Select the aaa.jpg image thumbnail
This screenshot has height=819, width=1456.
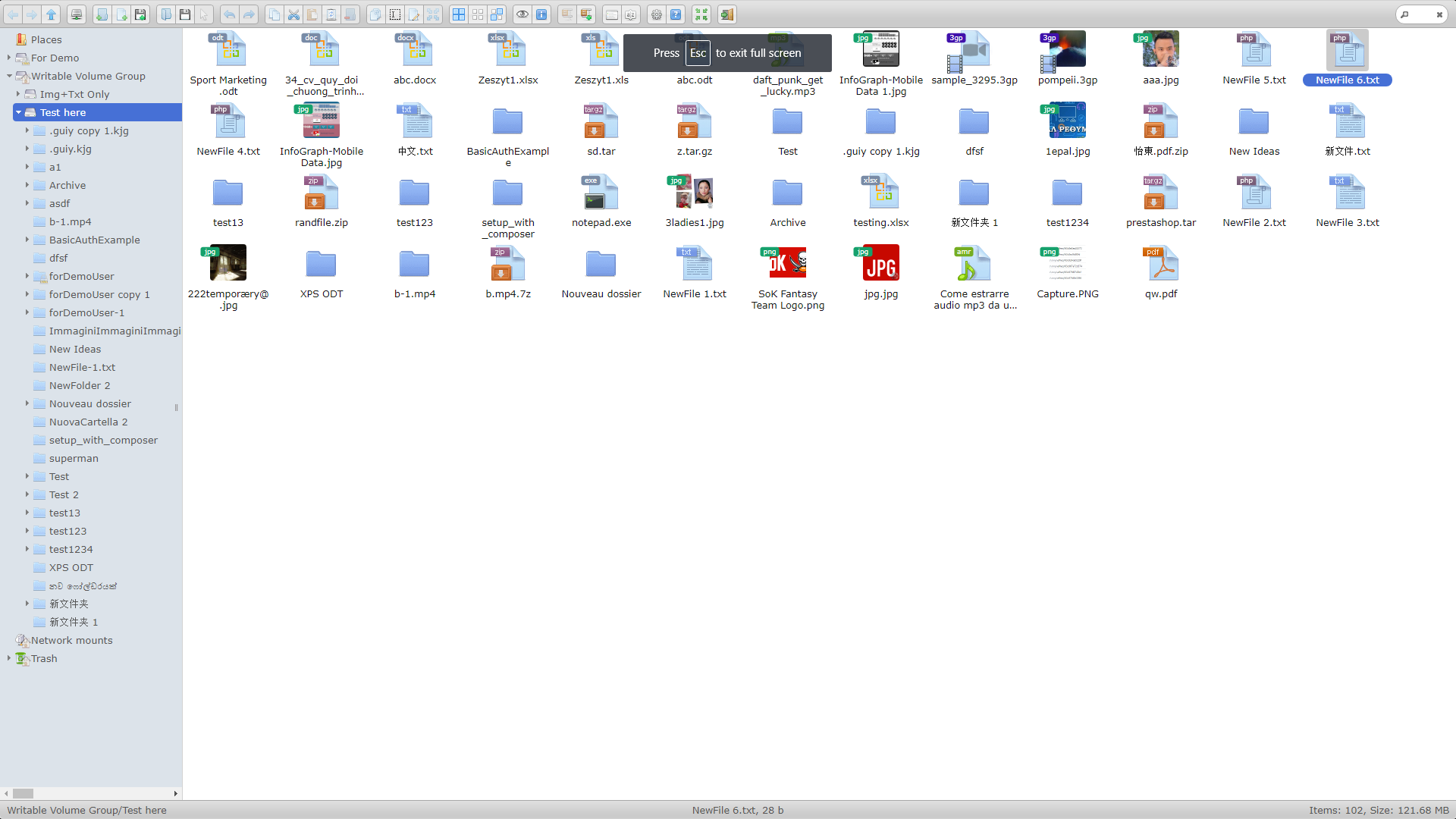pyautogui.click(x=1160, y=50)
